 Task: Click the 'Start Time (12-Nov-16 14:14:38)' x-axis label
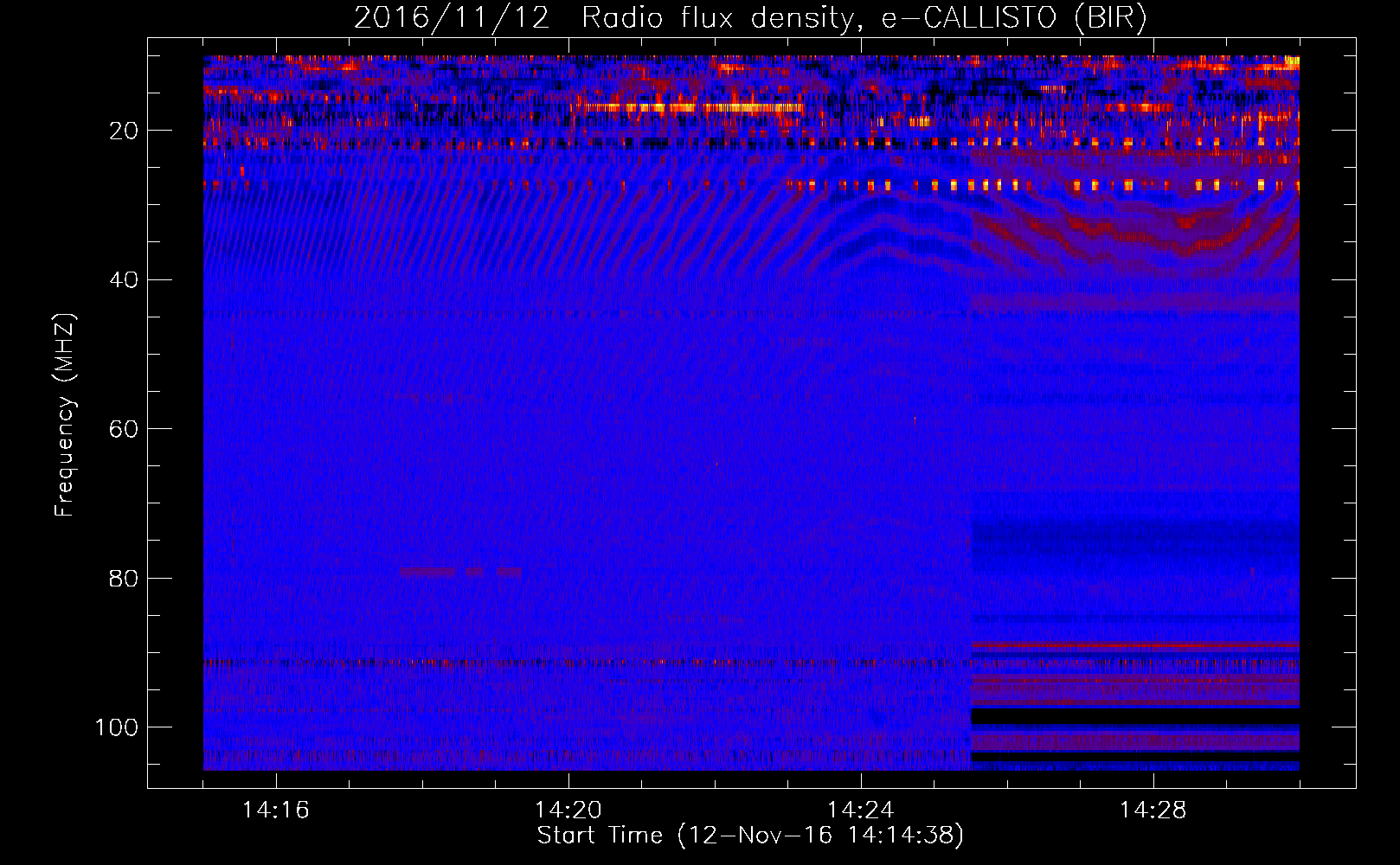750,836
